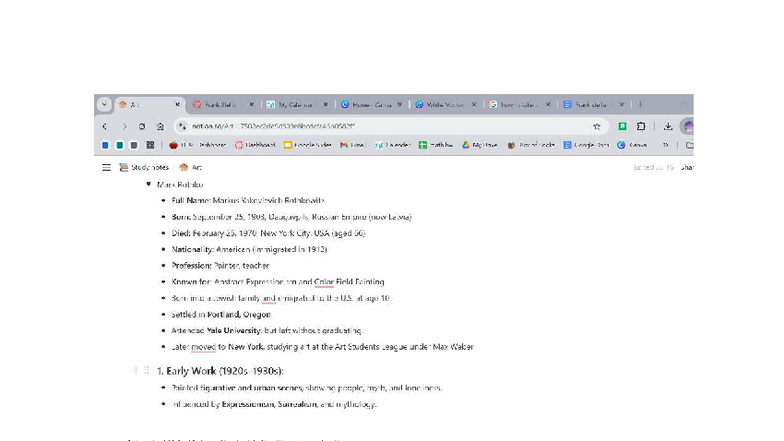Viewport: 784px width, 441px height.
Task: Click the Art breadcrumb page link
Action: 191,168
